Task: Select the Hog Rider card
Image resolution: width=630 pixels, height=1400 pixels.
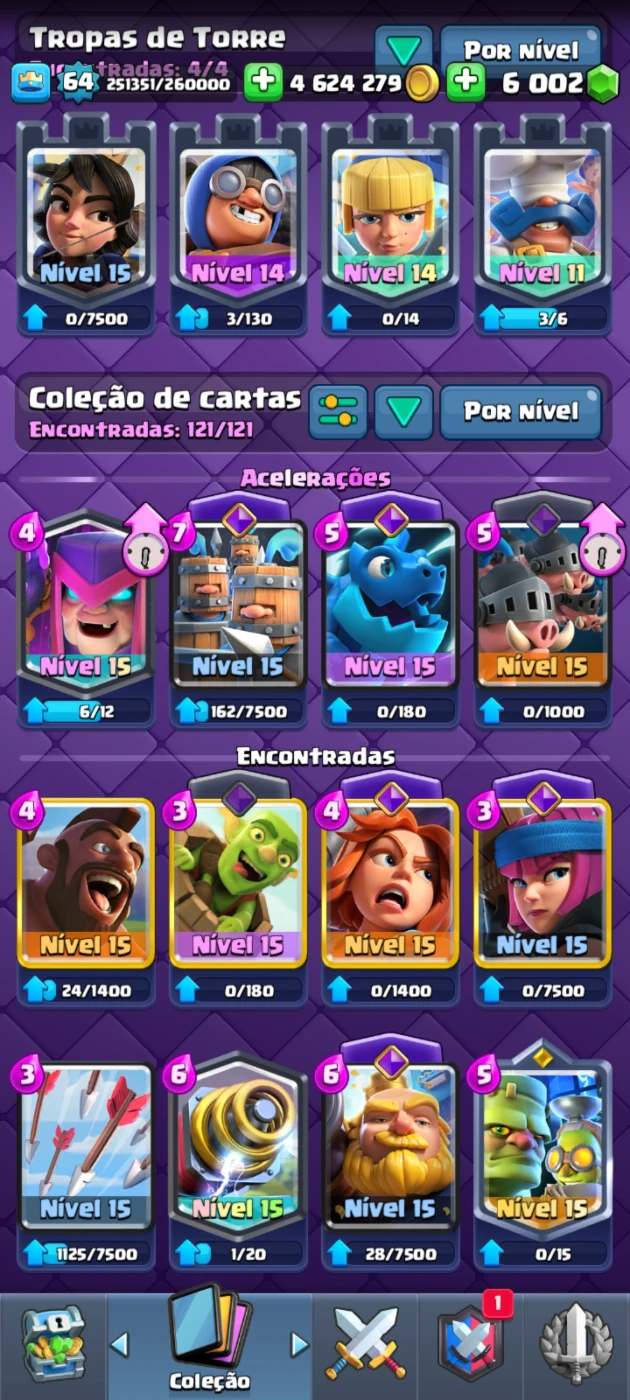Action: (x=86, y=884)
